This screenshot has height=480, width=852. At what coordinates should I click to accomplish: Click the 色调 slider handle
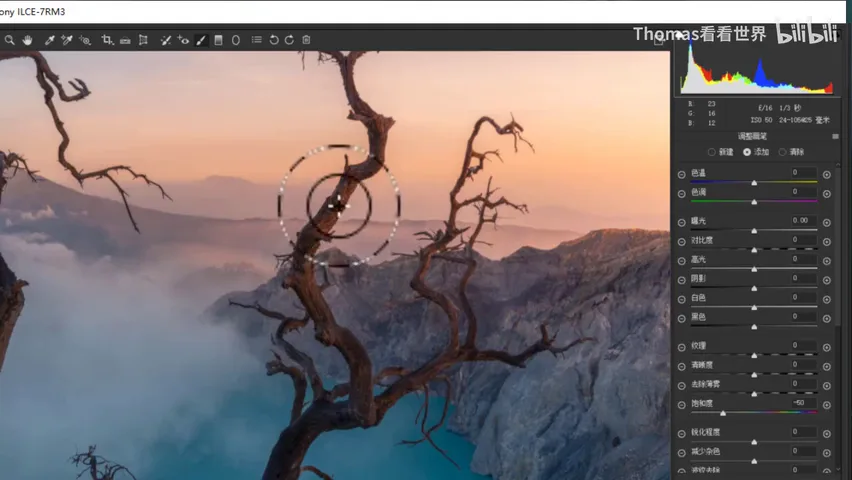[x=754, y=202]
